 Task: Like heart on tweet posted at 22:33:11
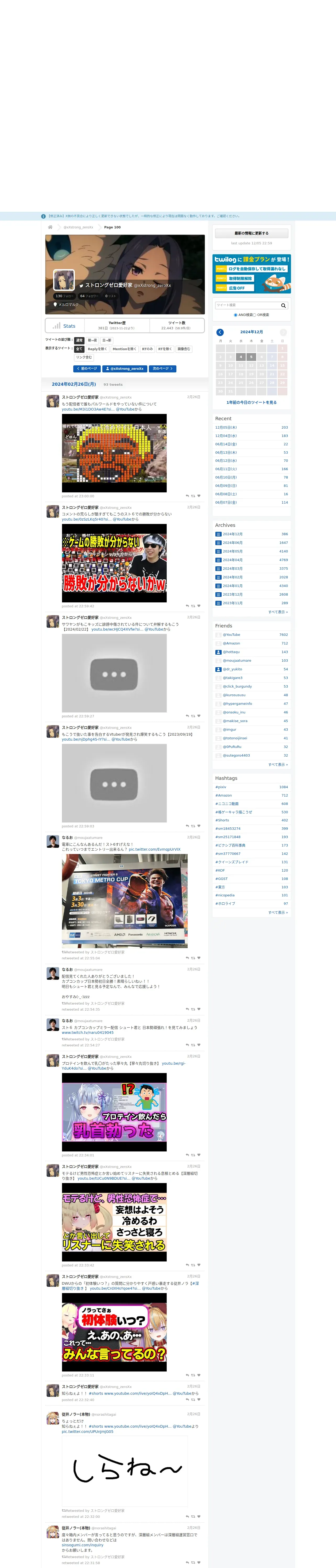click(x=199, y=1376)
